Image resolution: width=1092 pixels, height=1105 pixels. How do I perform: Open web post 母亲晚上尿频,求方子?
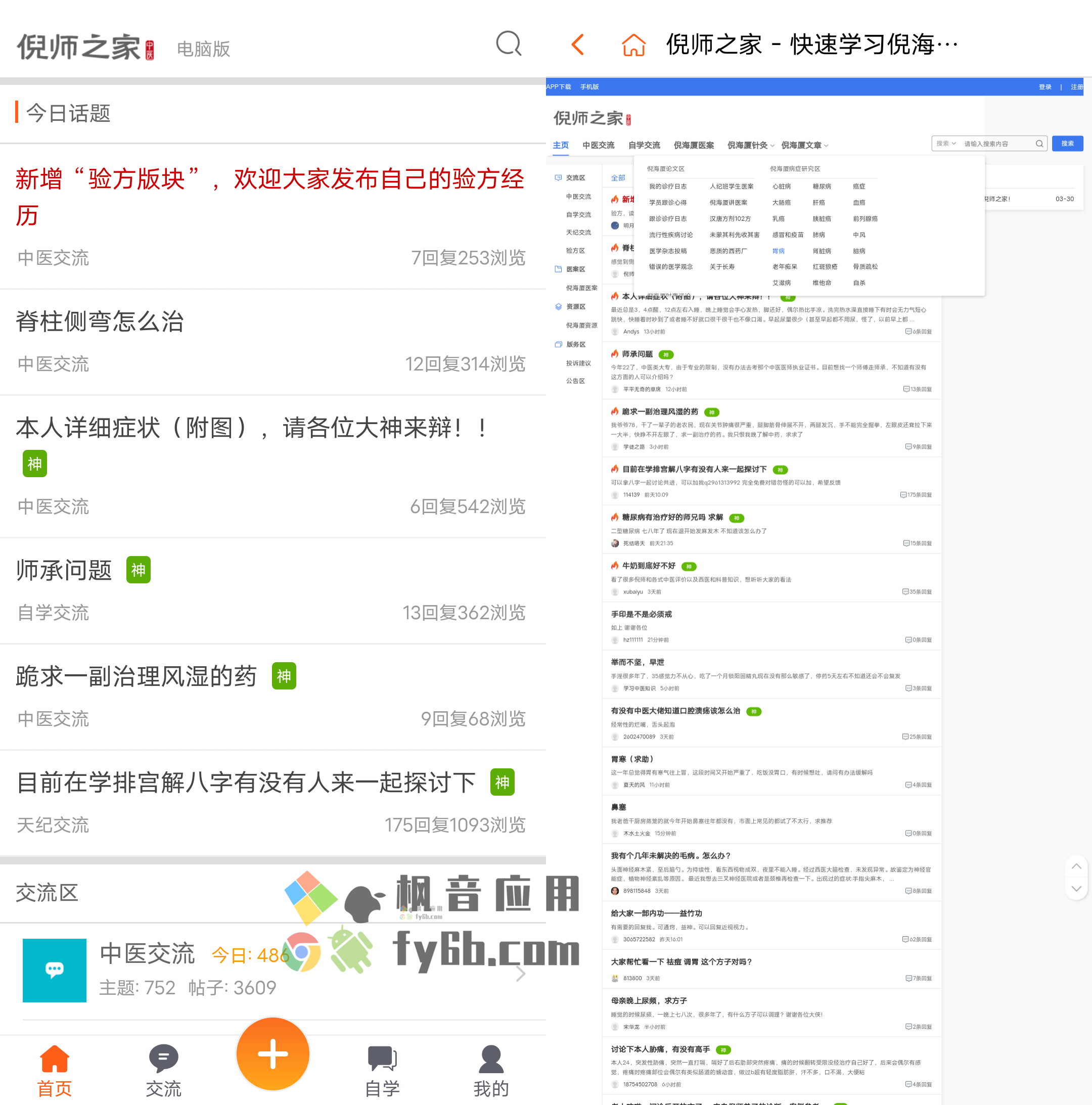point(649,1000)
